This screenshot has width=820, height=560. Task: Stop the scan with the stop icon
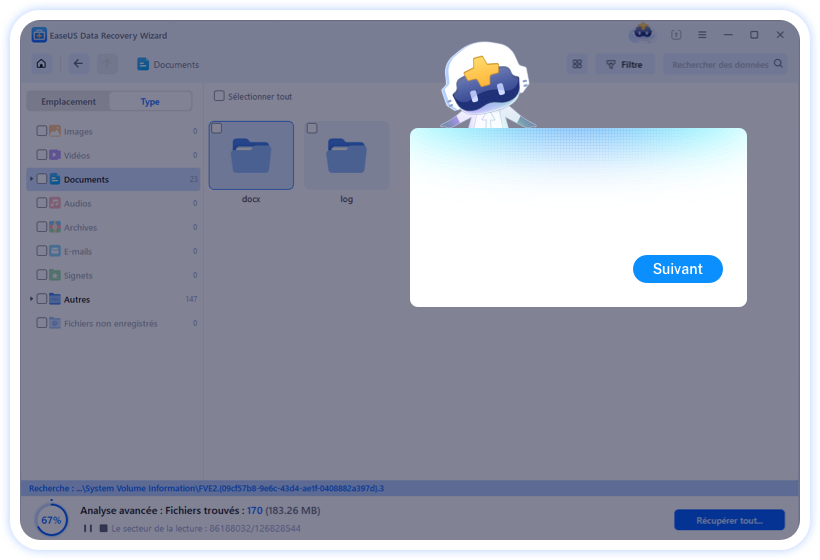click(103, 528)
